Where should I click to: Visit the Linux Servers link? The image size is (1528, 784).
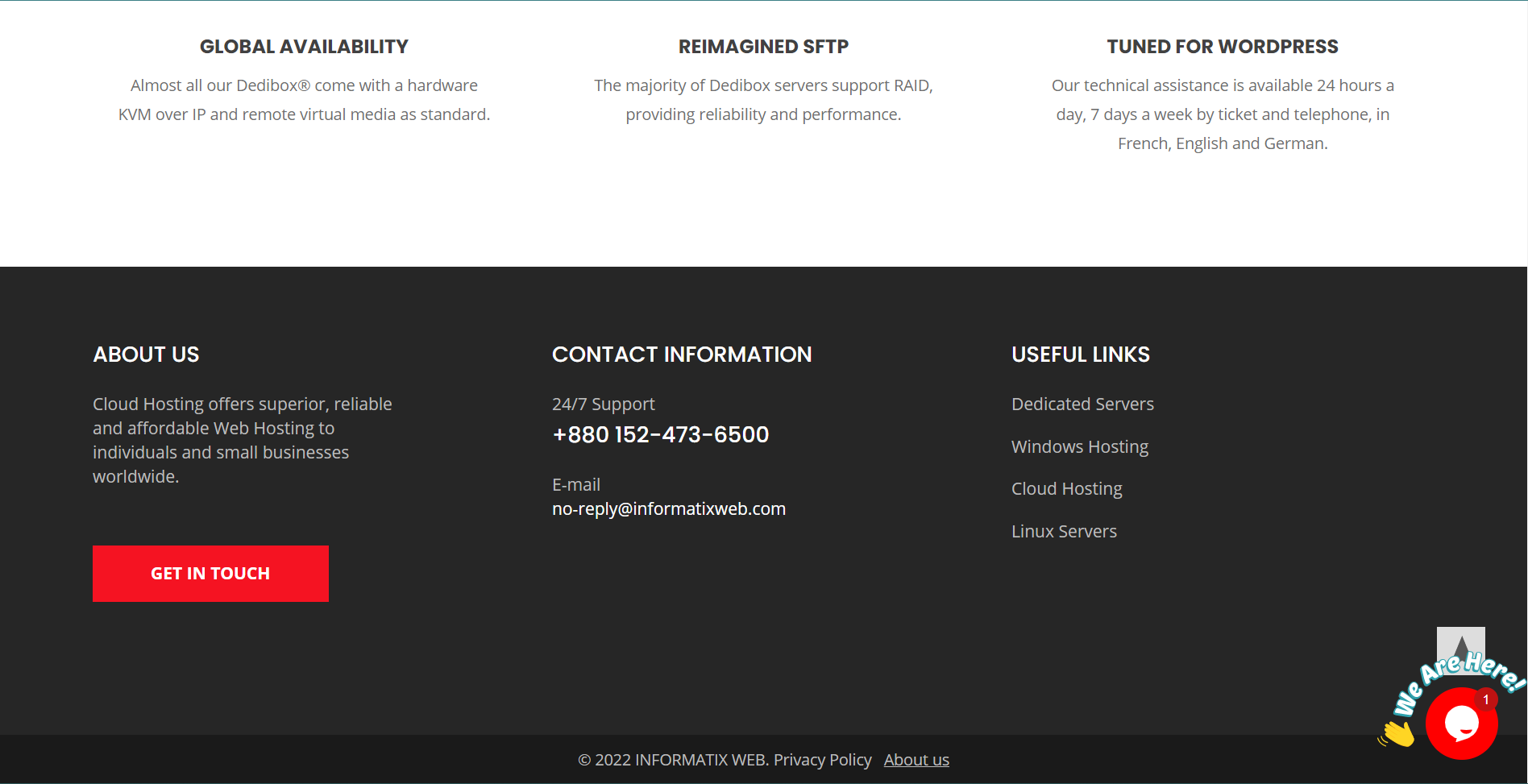tap(1064, 532)
